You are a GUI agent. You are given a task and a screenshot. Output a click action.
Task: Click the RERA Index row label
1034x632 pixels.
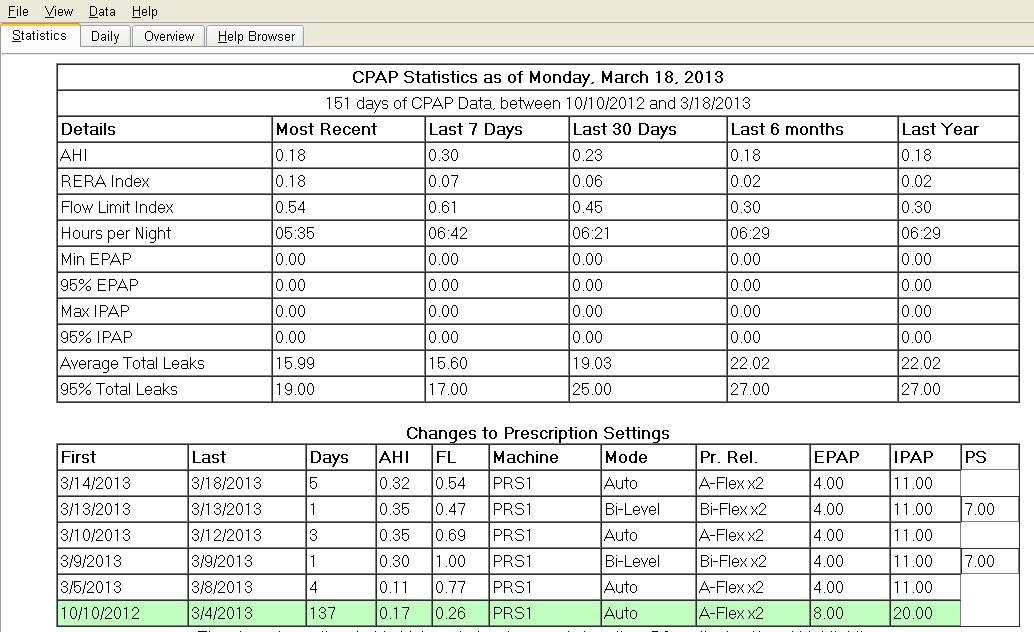click(x=105, y=181)
